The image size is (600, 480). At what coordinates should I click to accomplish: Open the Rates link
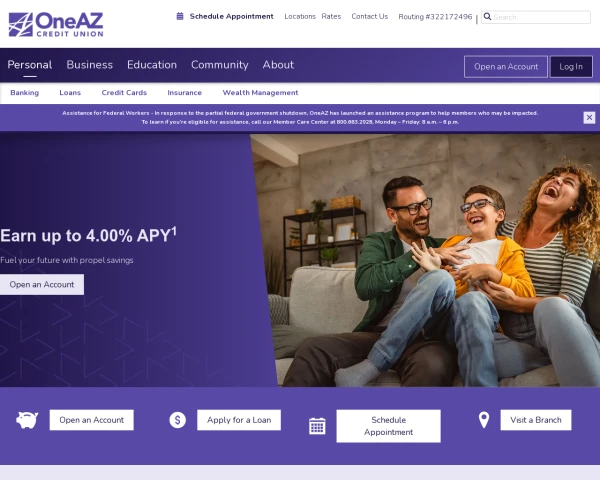click(331, 16)
